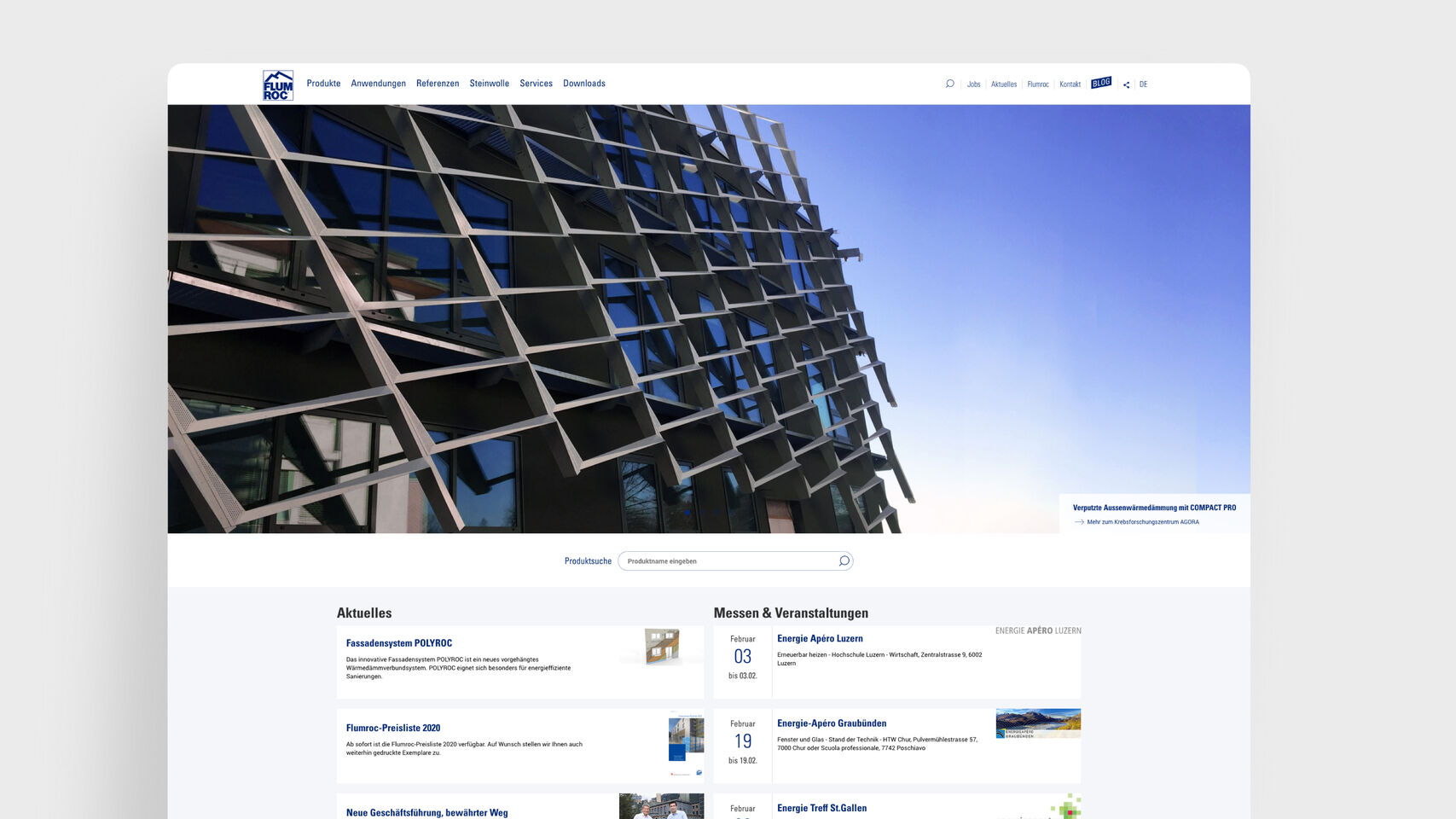The width and height of the screenshot is (1456, 819).
Task: Focus the Produktname eingeben search field
Action: point(735,561)
